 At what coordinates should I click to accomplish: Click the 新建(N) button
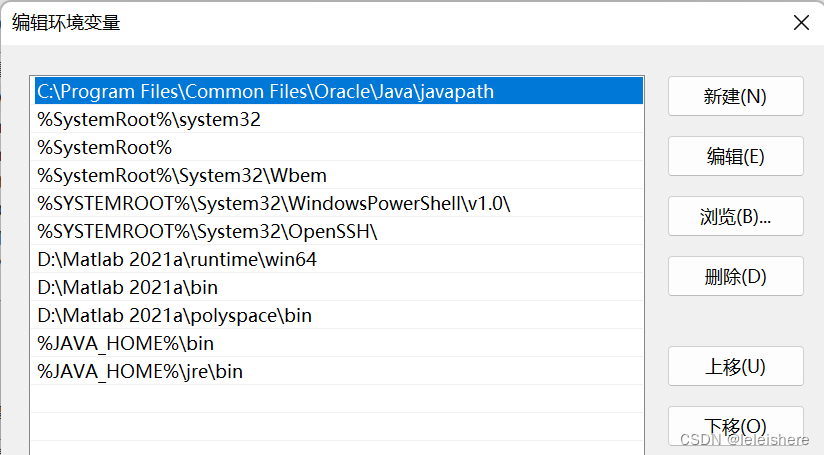click(735, 96)
